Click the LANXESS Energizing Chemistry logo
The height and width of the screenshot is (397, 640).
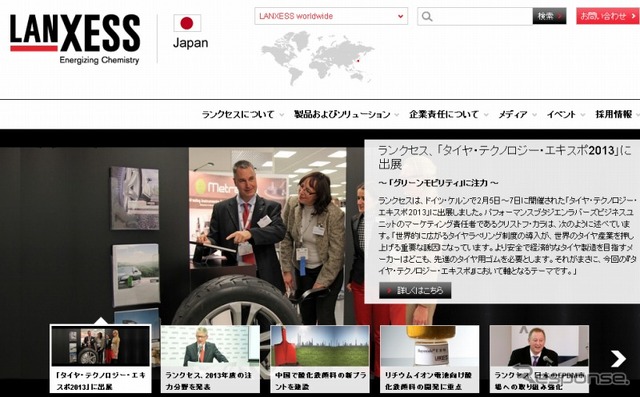click(75, 39)
